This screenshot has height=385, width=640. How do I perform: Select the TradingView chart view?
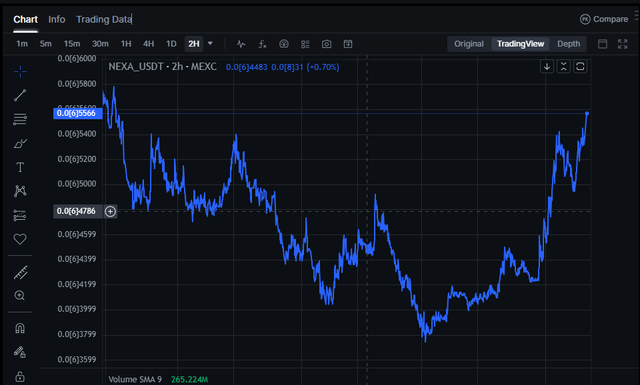click(520, 44)
